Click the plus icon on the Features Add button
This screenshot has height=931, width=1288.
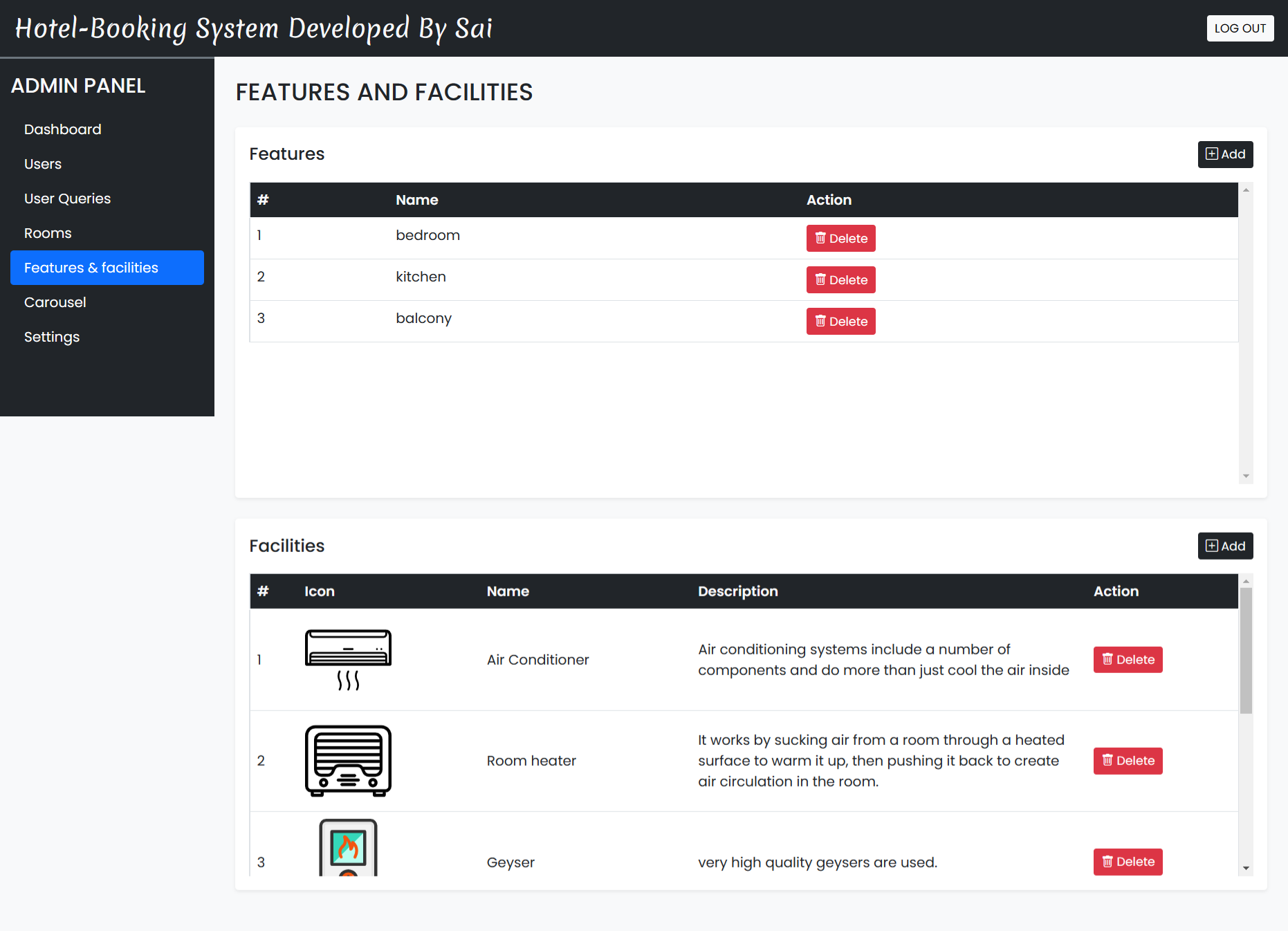(1211, 154)
